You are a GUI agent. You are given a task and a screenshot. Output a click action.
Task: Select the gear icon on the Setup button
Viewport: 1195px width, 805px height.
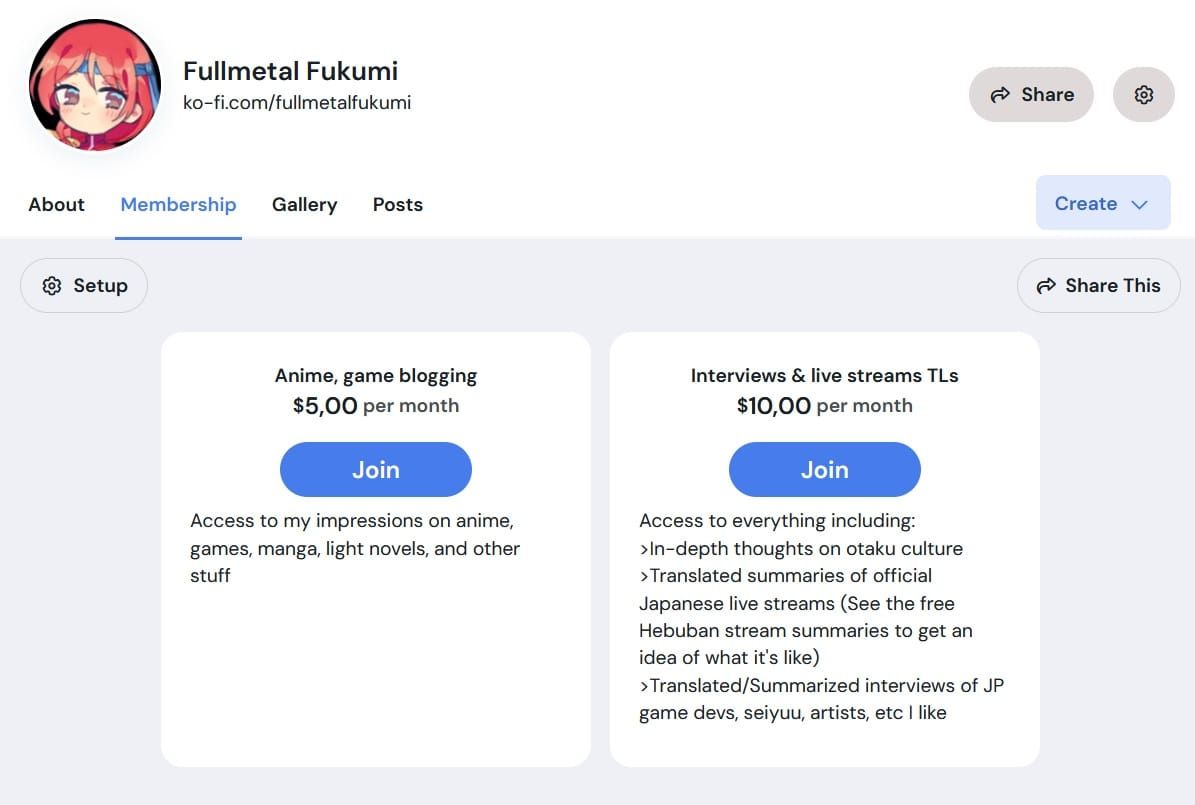[51, 285]
